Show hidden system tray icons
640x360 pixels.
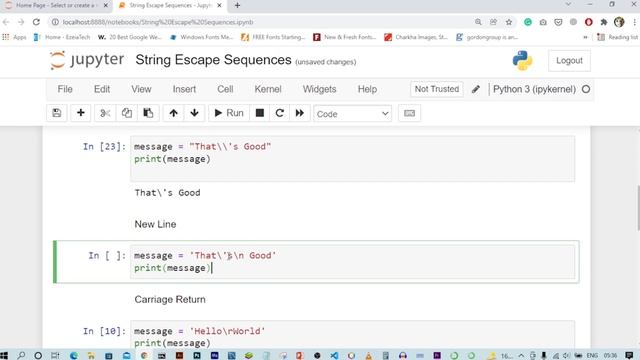click(x=521, y=356)
